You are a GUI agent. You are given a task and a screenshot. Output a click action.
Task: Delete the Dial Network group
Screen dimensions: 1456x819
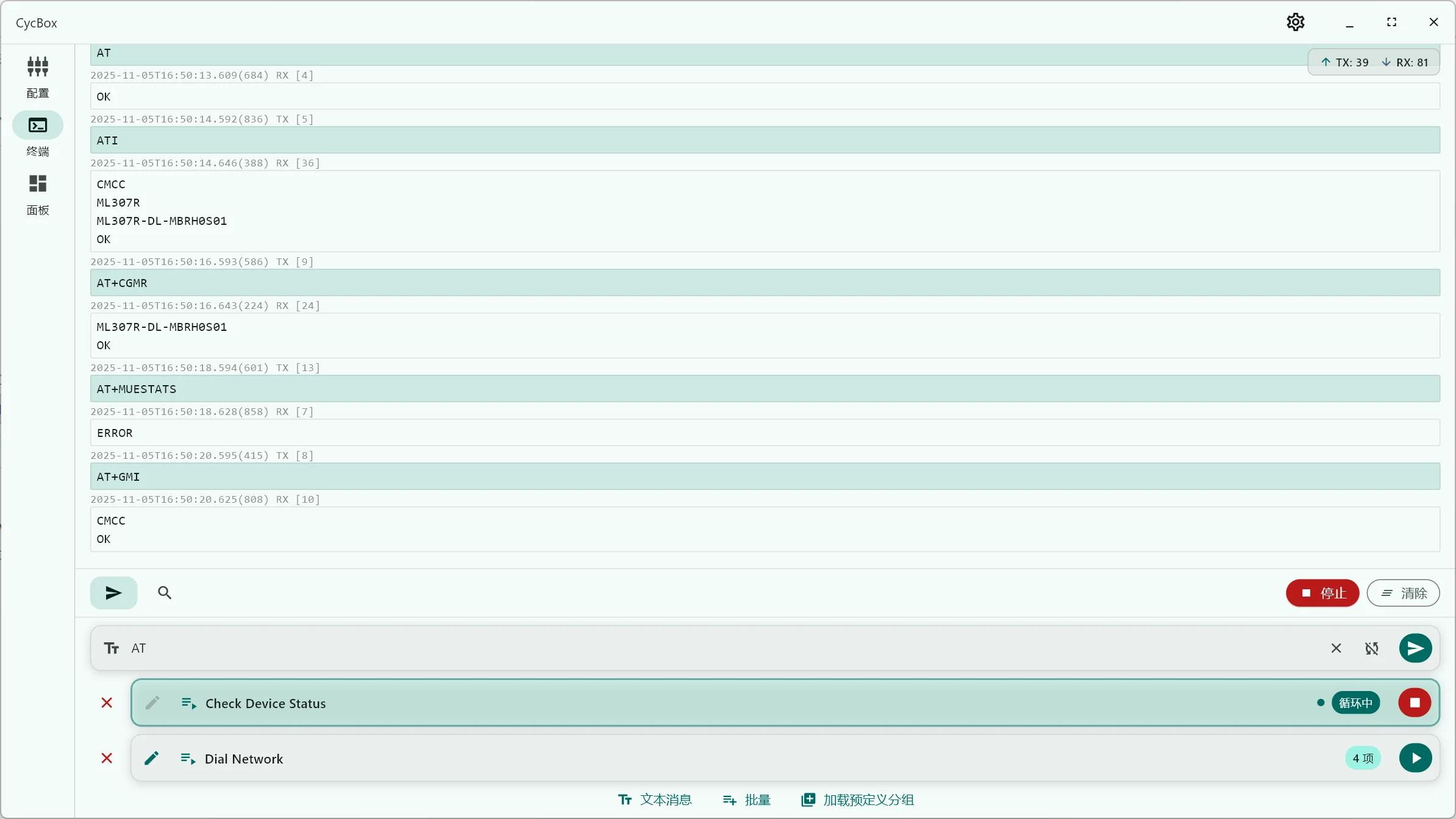(x=107, y=758)
